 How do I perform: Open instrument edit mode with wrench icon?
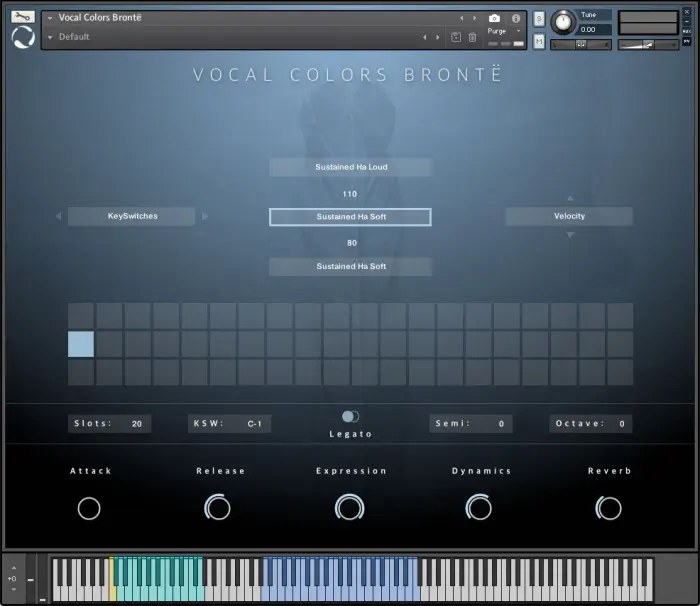point(22,17)
